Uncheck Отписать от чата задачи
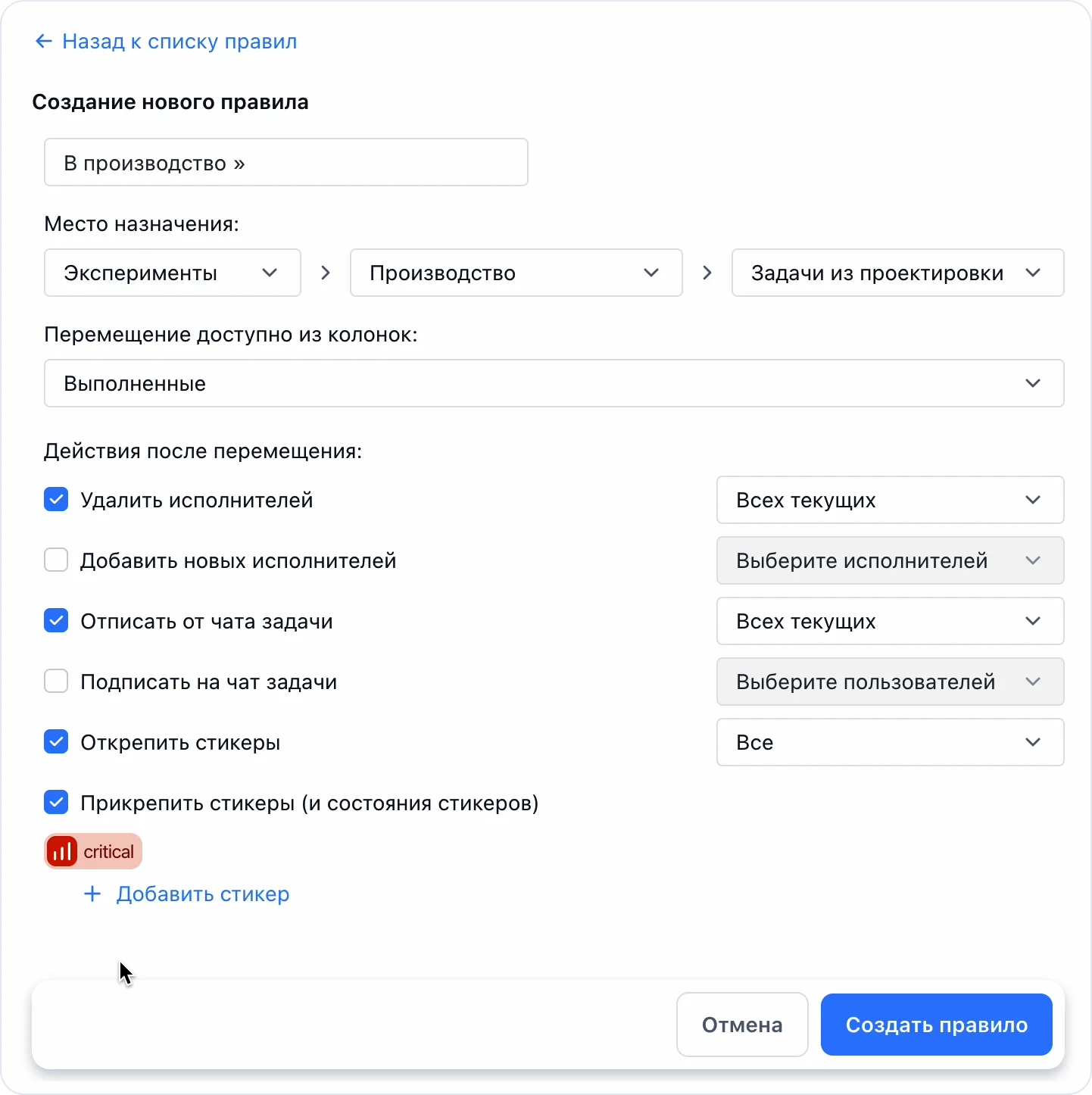This screenshot has width=1092, height=1095. [56, 621]
